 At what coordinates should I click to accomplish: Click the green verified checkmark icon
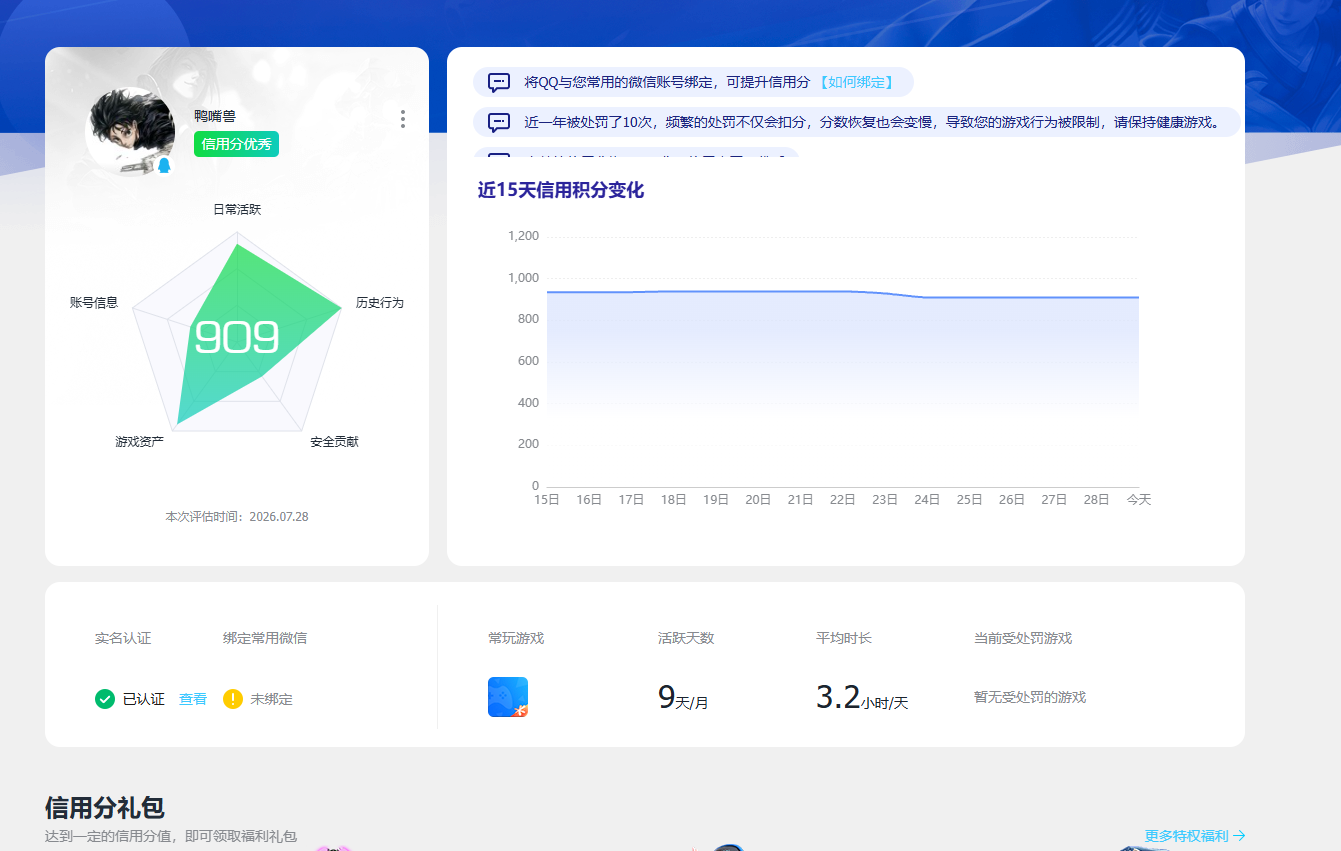(x=105, y=699)
